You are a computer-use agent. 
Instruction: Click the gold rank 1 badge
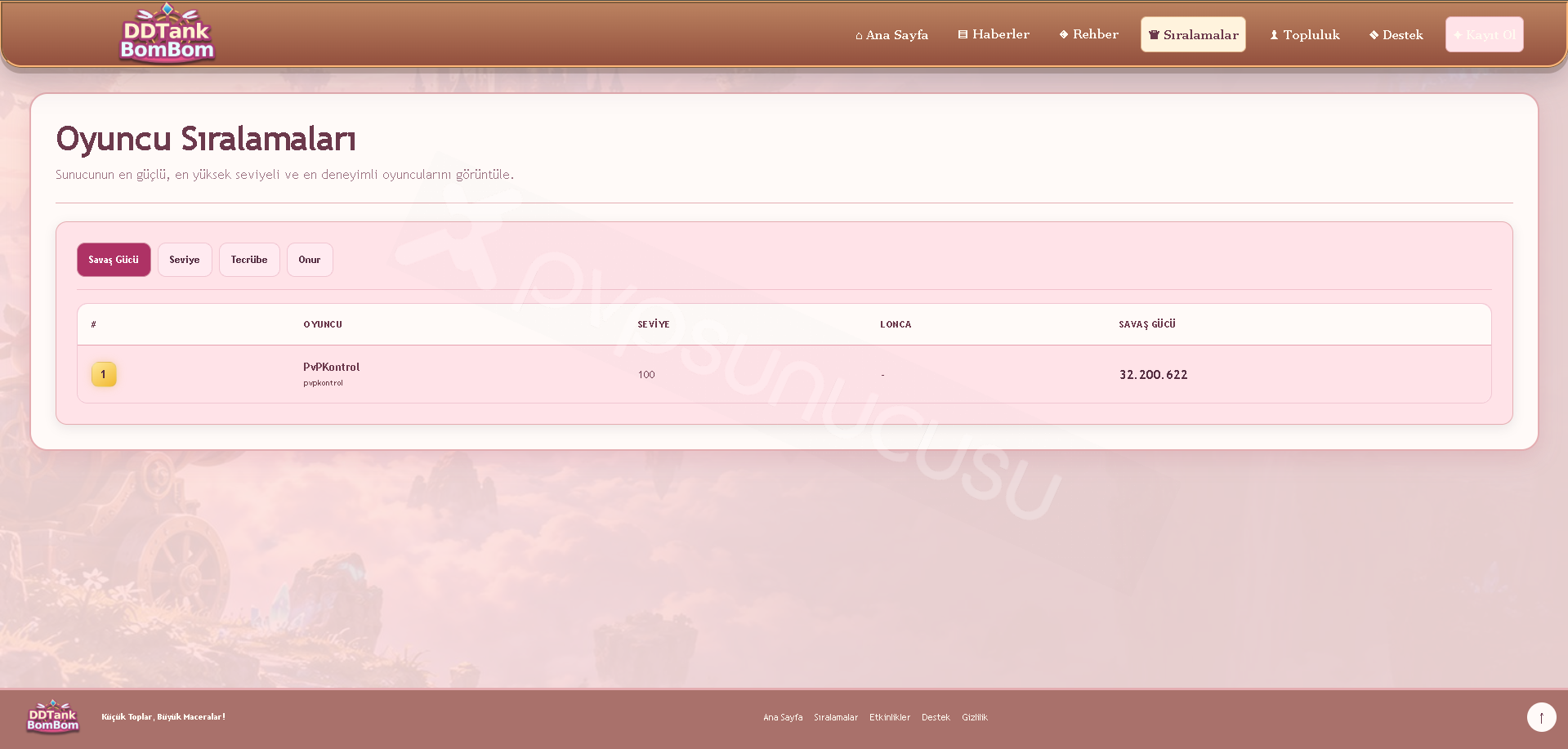tap(104, 374)
